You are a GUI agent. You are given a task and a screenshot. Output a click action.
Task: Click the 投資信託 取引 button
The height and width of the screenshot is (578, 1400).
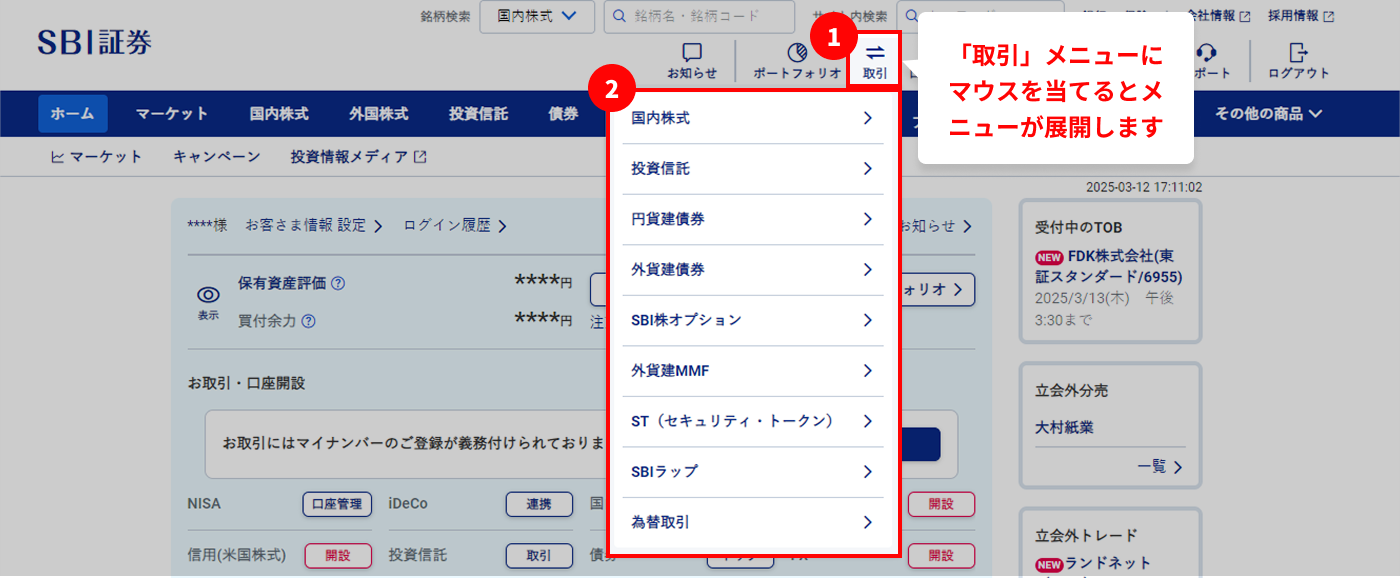(539, 555)
